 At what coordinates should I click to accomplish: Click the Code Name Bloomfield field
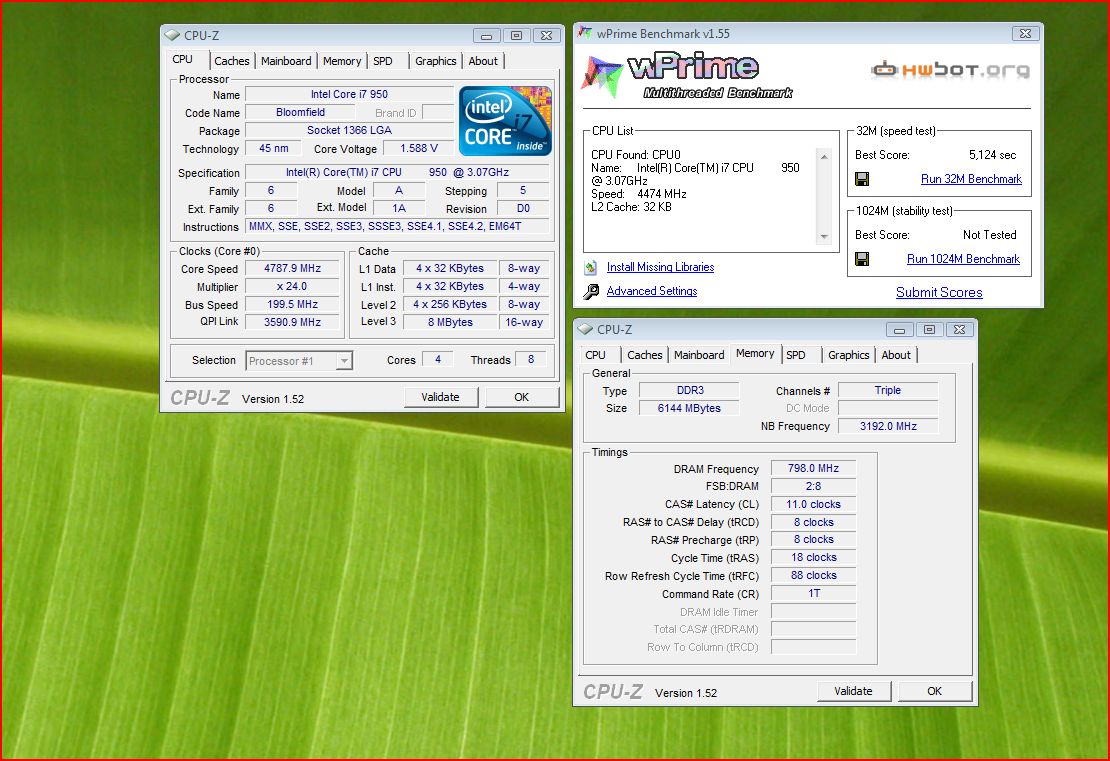300,113
